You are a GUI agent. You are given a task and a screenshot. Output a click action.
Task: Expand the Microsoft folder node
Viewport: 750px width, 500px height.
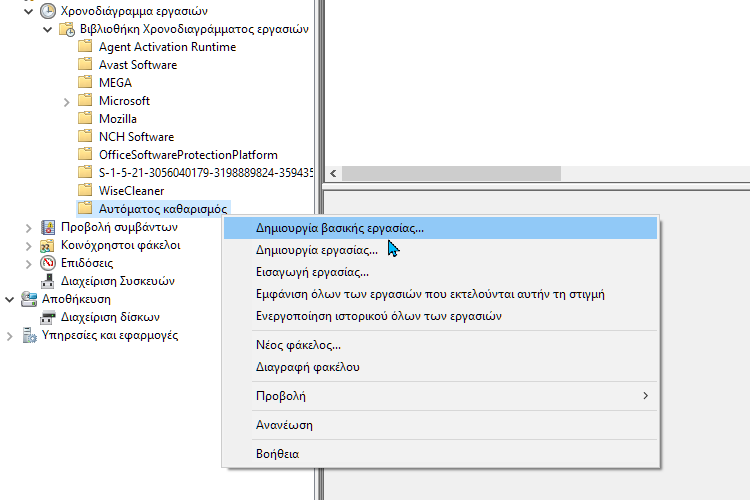(66, 101)
